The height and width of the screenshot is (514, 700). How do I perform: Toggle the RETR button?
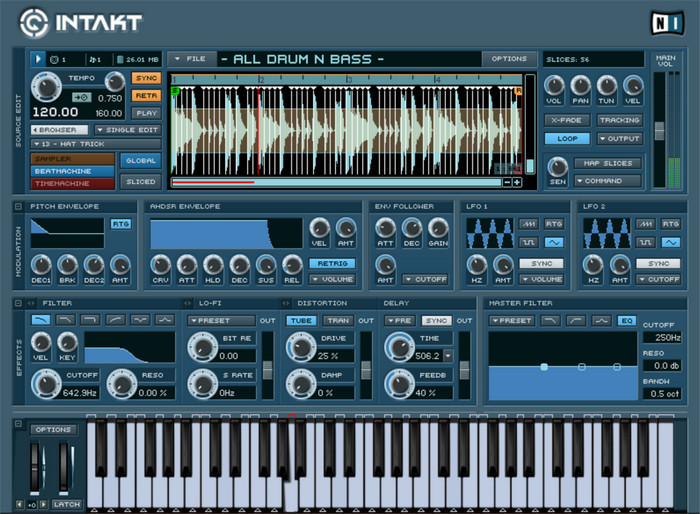(146, 96)
